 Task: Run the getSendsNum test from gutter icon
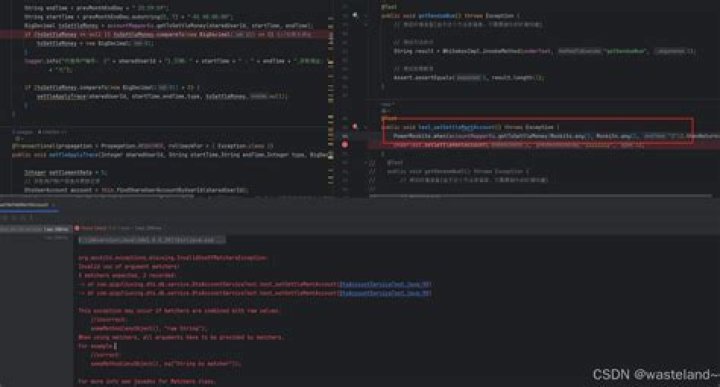[x=355, y=15]
